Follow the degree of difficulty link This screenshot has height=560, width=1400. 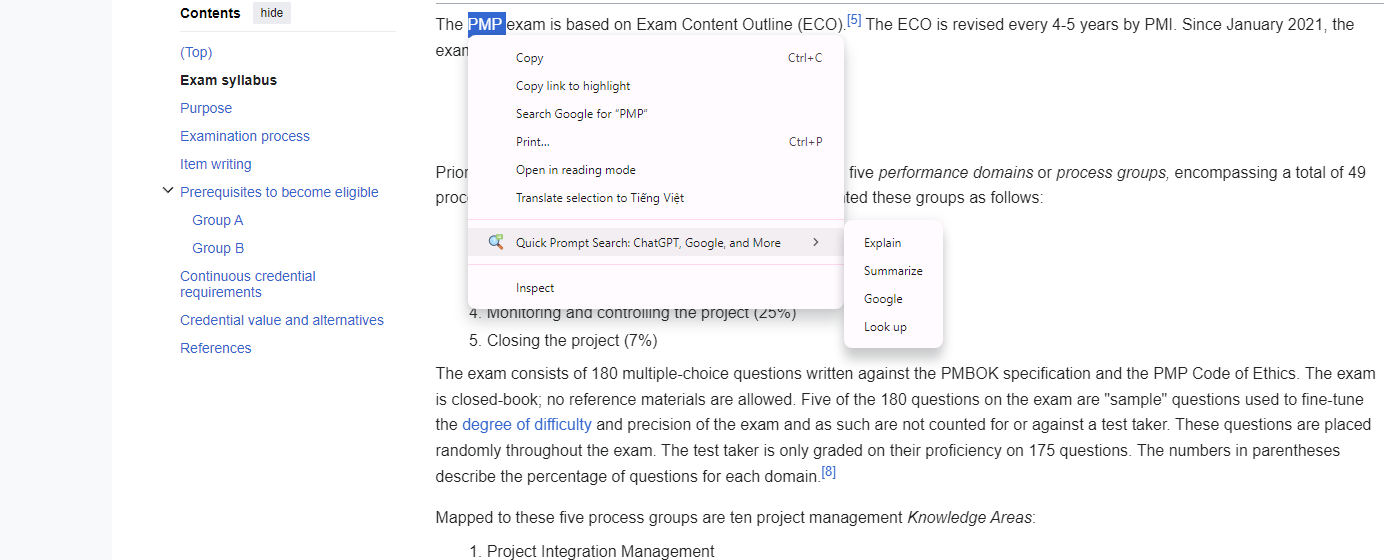527,424
